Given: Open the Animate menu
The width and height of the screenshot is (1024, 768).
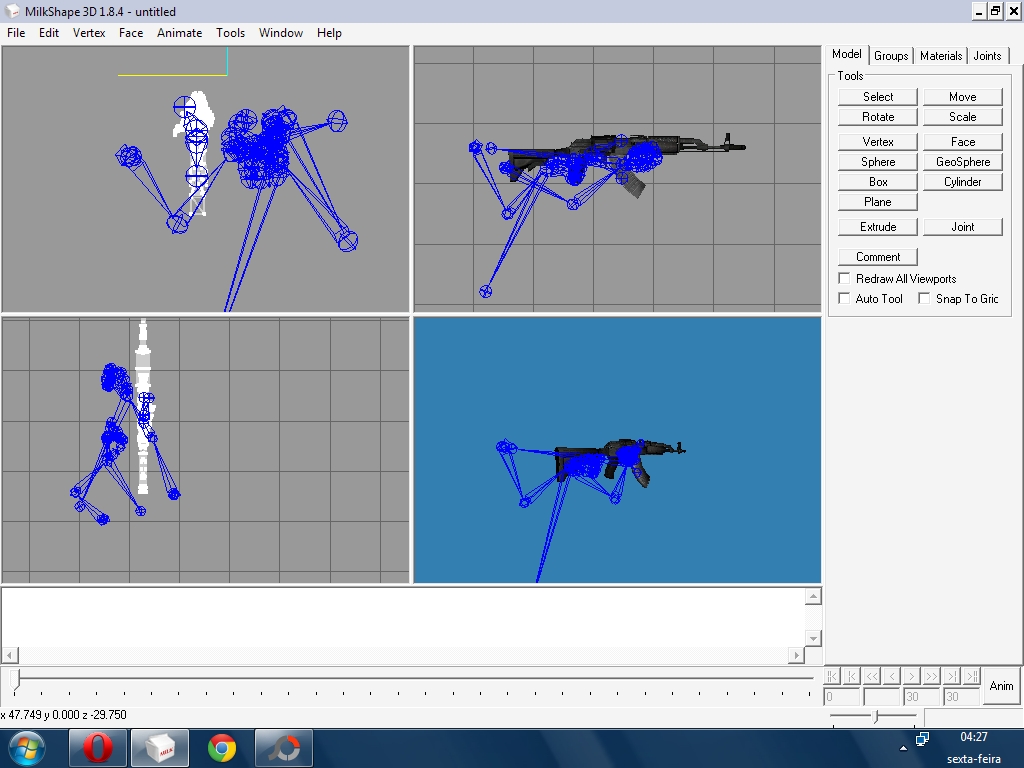Looking at the screenshot, I should click(x=180, y=33).
